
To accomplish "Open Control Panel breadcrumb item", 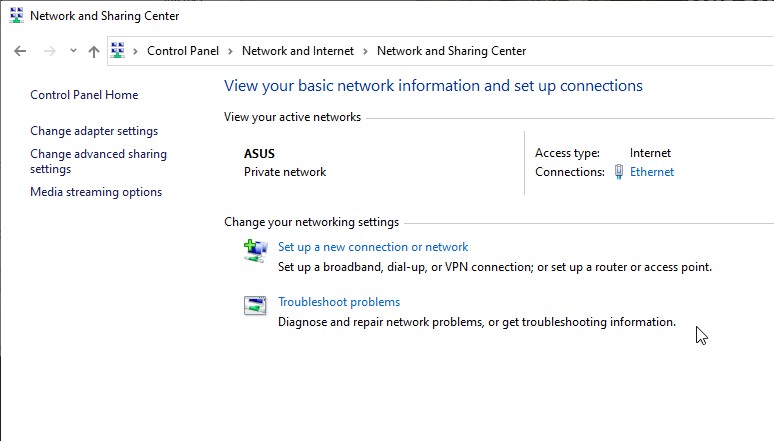I will (183, 51).
